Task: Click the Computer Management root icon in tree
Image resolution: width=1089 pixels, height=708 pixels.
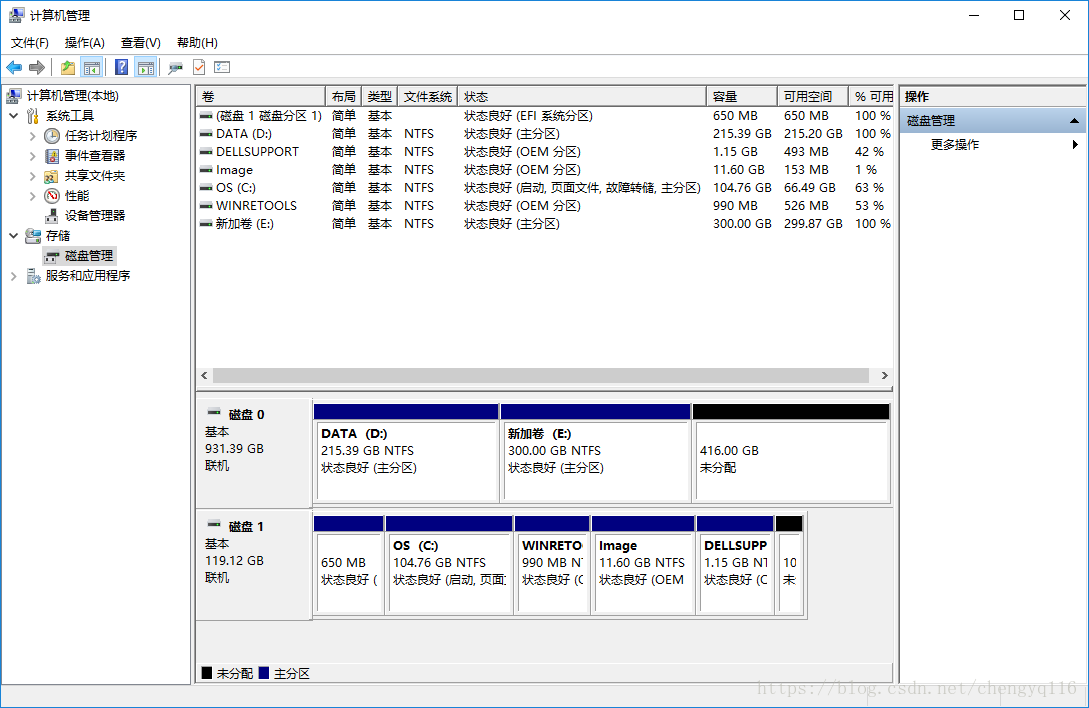Action: point(13,95)
